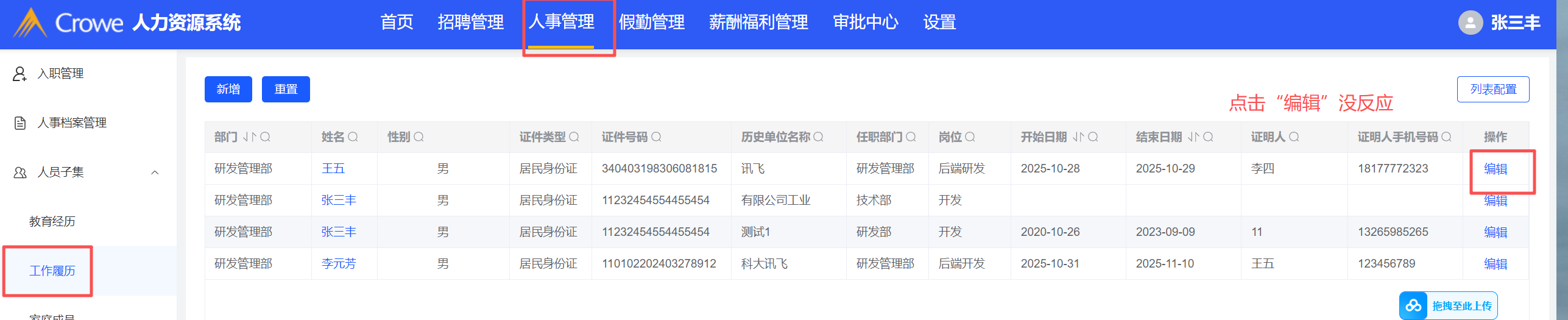Click phone number 13265985265

[1393, 232]
